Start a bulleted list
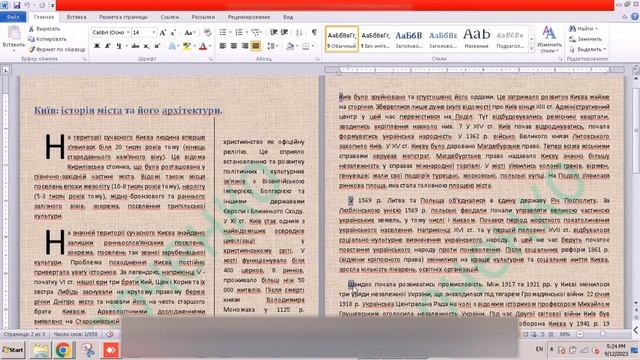 (x=223, y=32)
